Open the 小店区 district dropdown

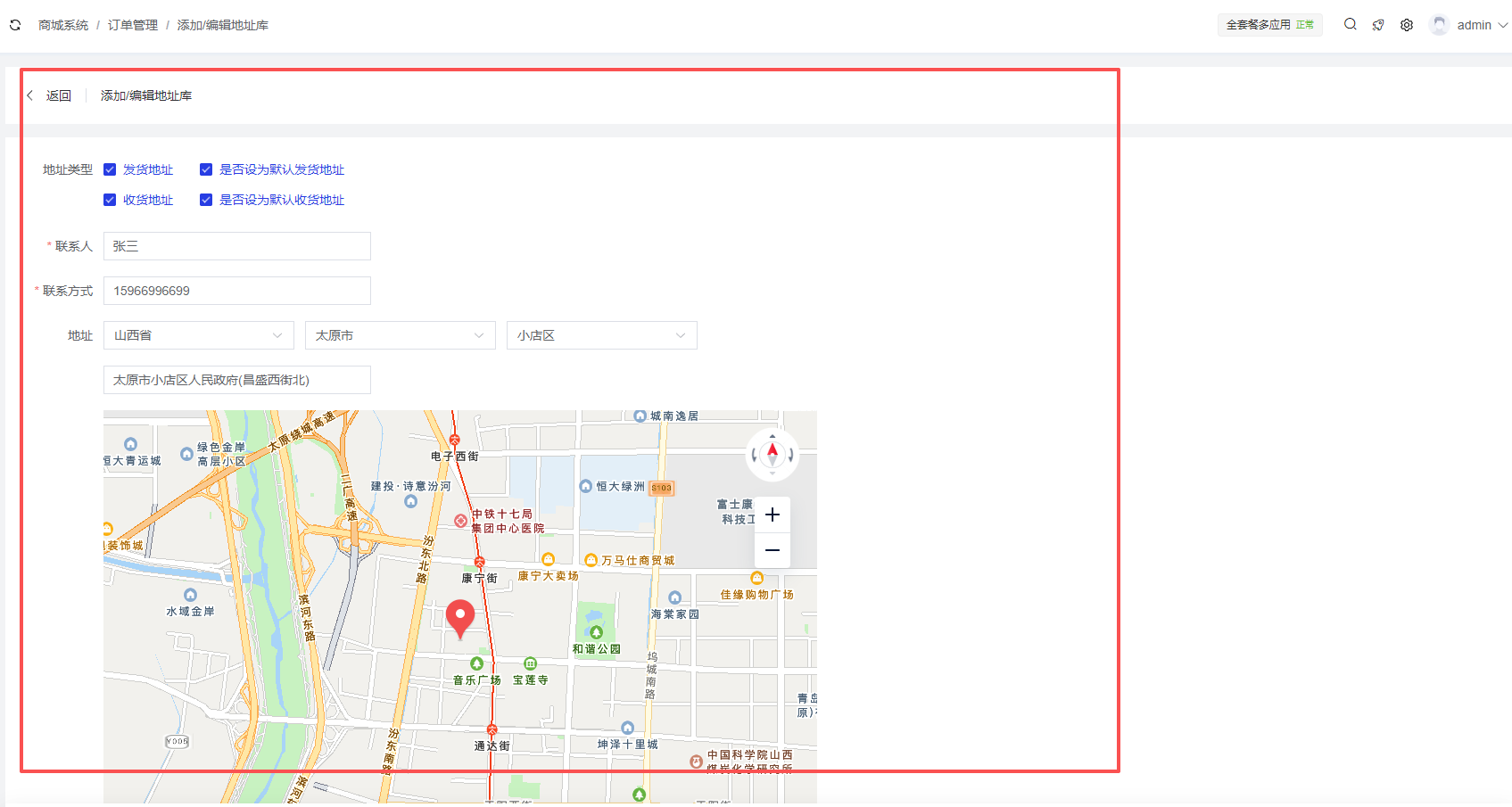tap(601, 335)
